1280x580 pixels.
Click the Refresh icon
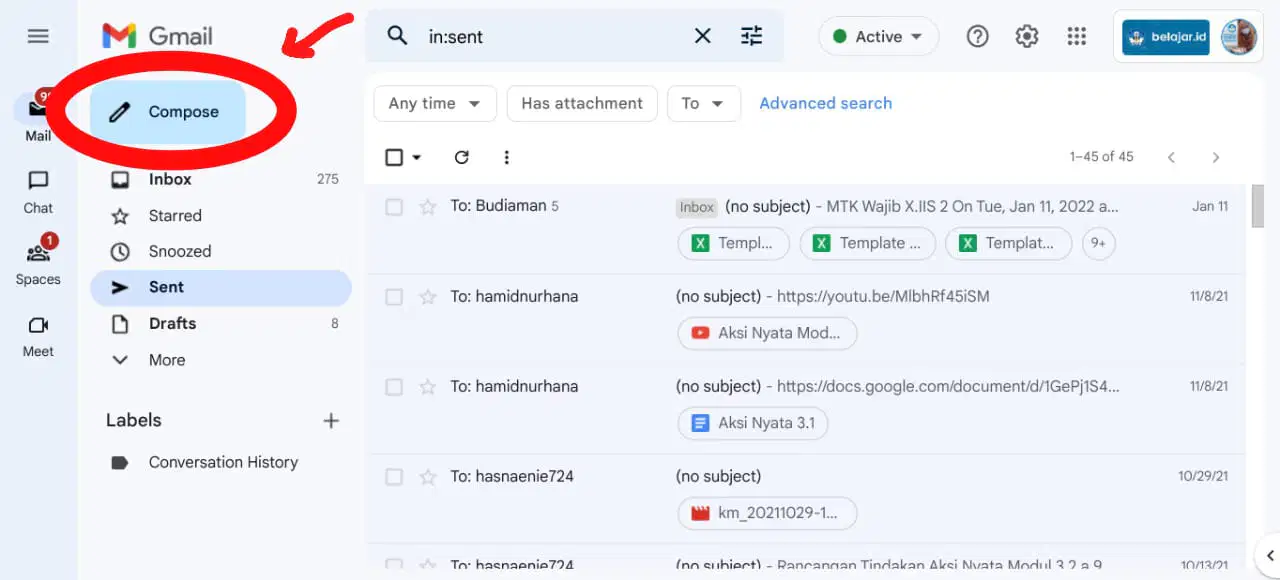coord(461,157)
